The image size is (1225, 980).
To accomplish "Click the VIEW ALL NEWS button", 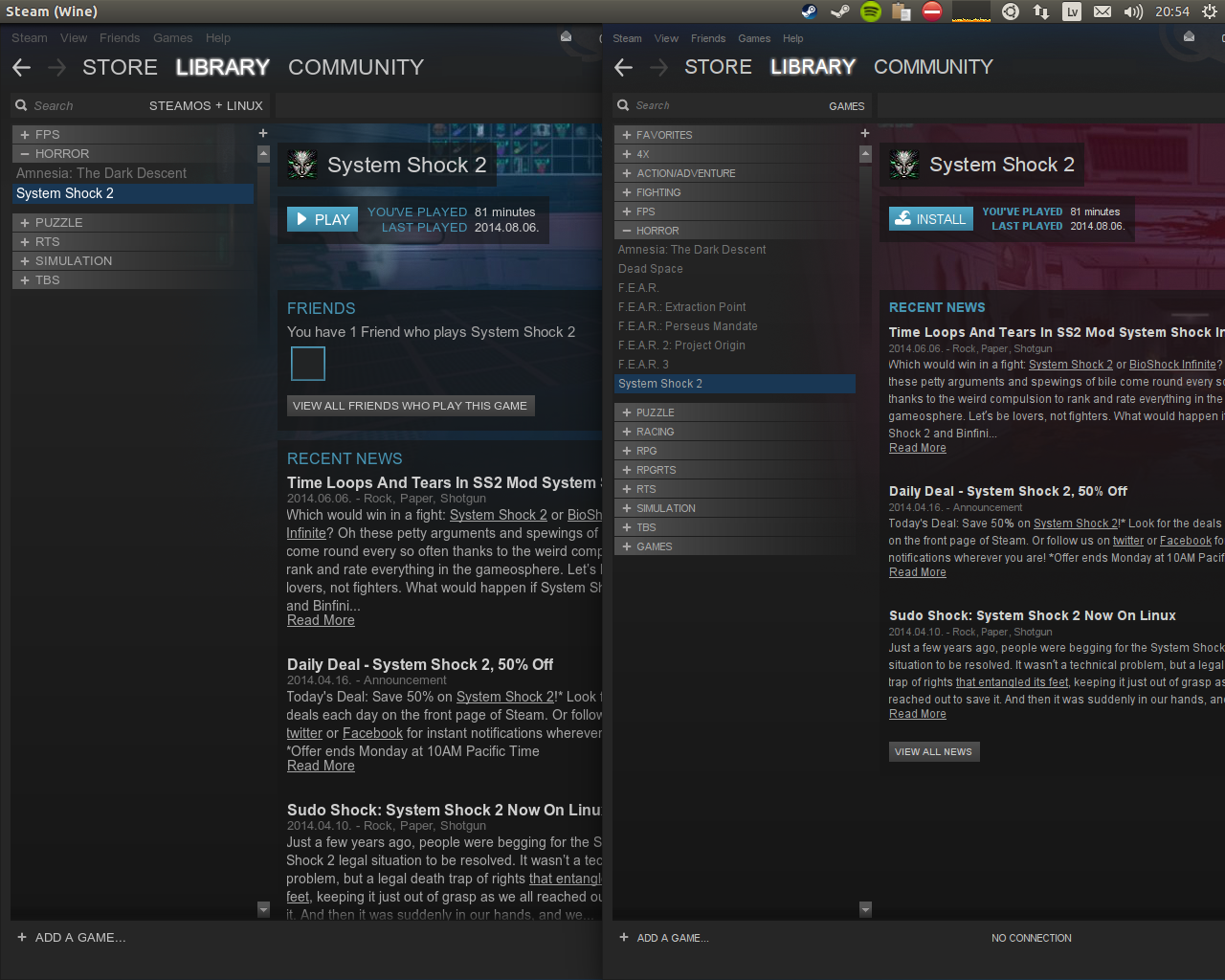I will click(933, 752).
